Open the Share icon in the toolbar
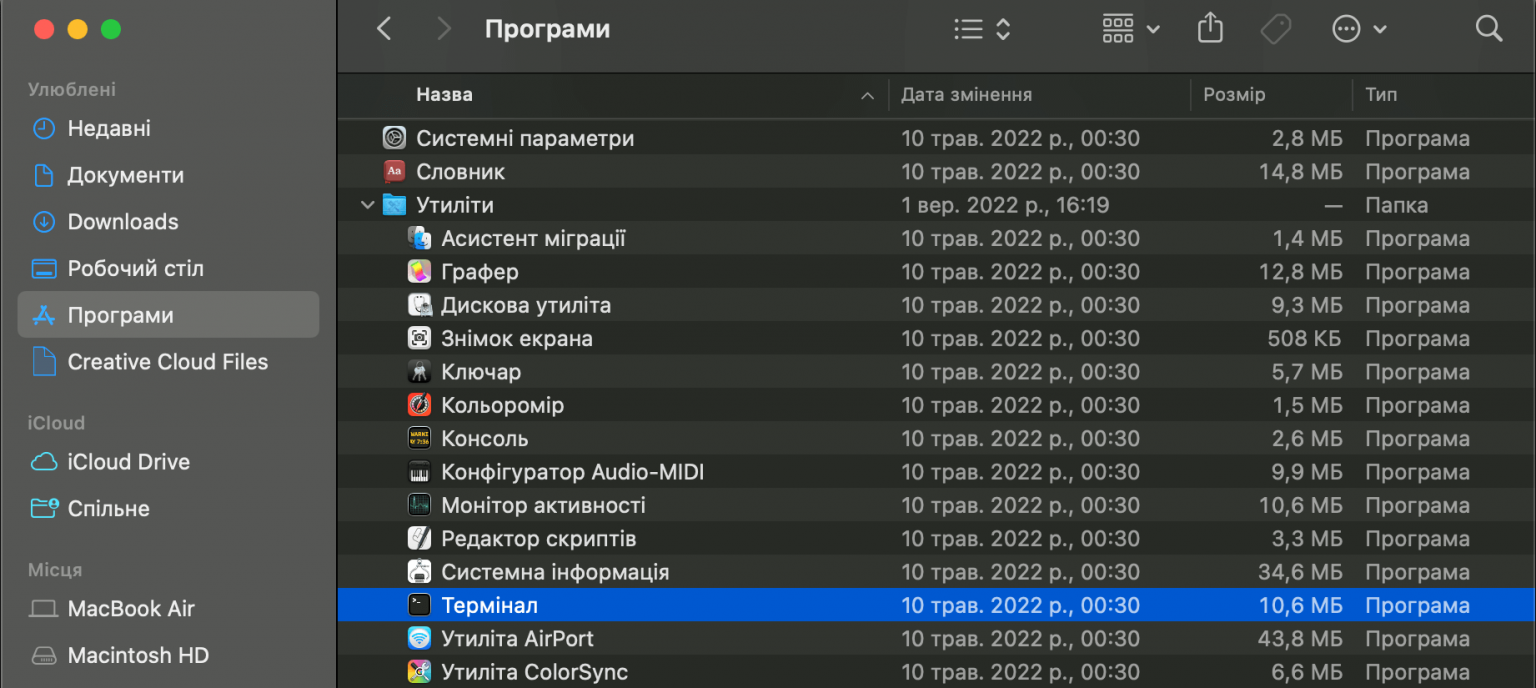This screenshot has height=688, width=1536. pos(1210,28)
